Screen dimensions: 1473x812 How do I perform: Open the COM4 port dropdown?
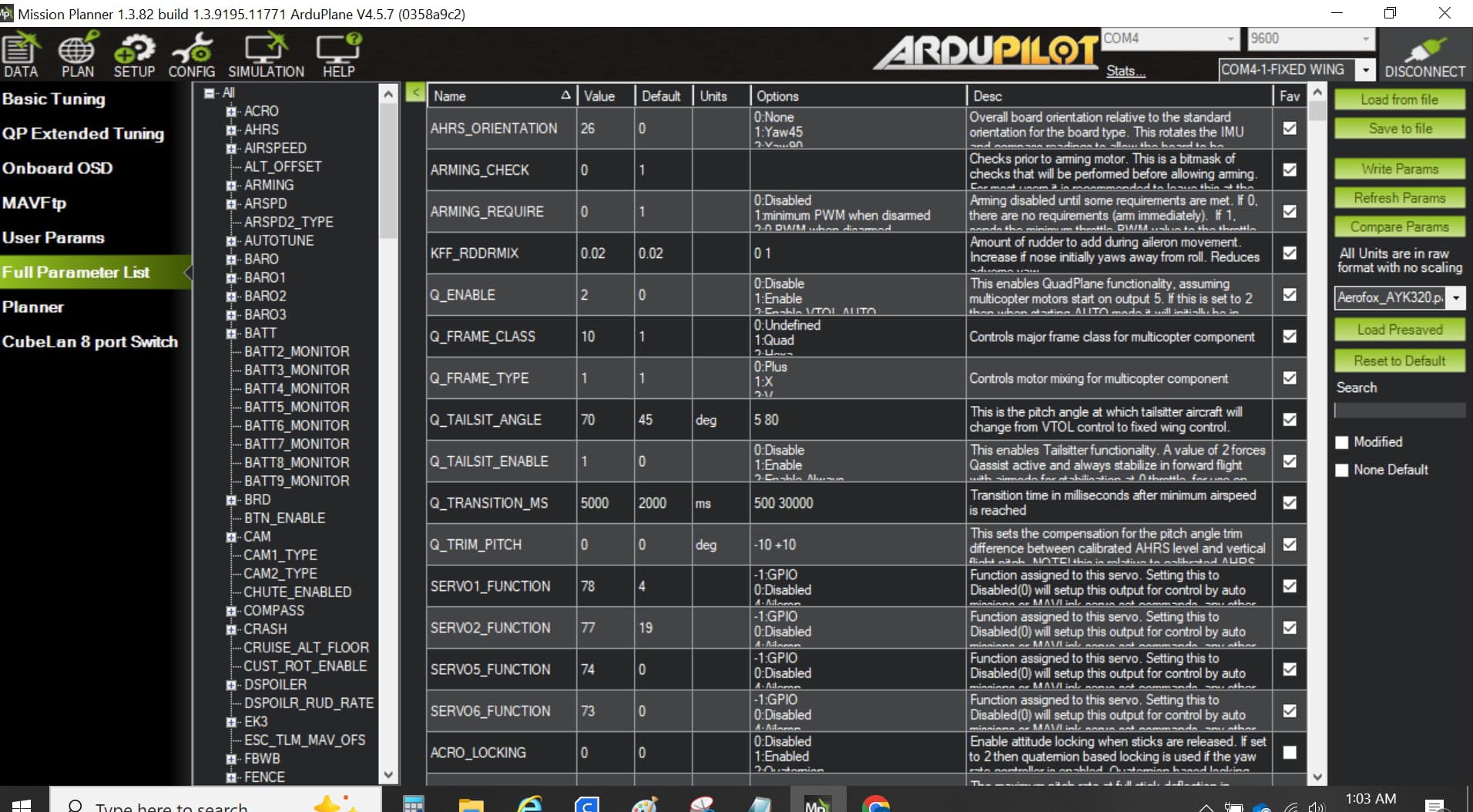1230,39
